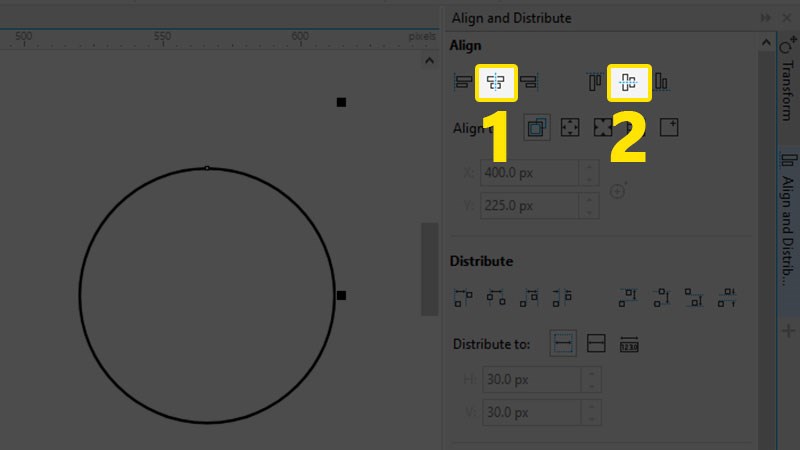This screenshot has height=450, width=800.
Task: Decrease the V spacing with down arrow
Action: point(591,419)
